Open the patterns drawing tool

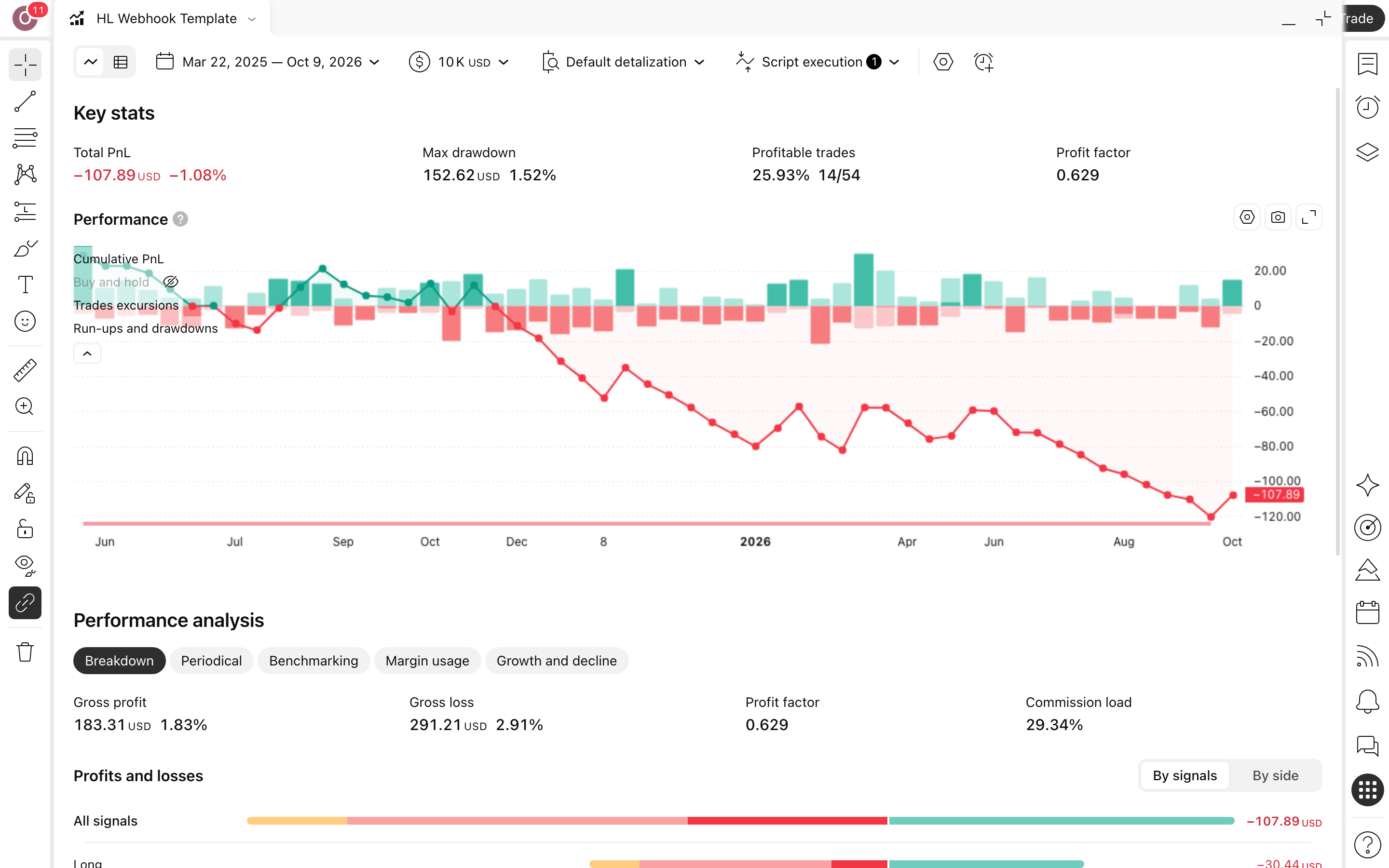point(25,175)
